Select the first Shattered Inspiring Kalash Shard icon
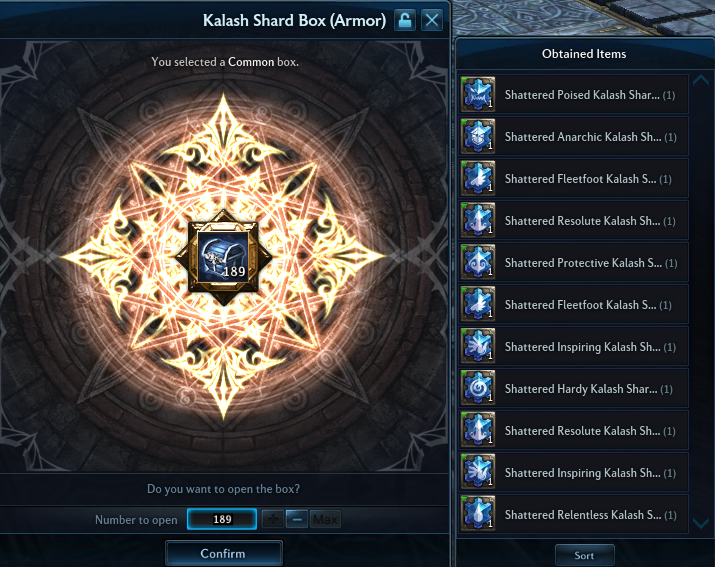 pyautogui.click(x=478, y=346)
